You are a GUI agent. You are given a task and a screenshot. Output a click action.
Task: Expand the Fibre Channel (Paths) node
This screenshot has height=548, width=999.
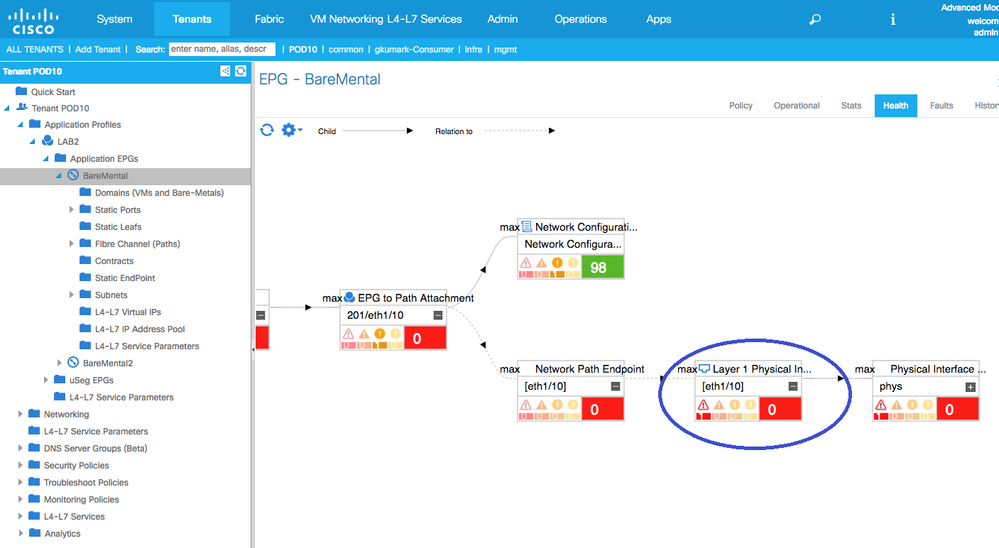pyautogui.click(x=71, y=243)
